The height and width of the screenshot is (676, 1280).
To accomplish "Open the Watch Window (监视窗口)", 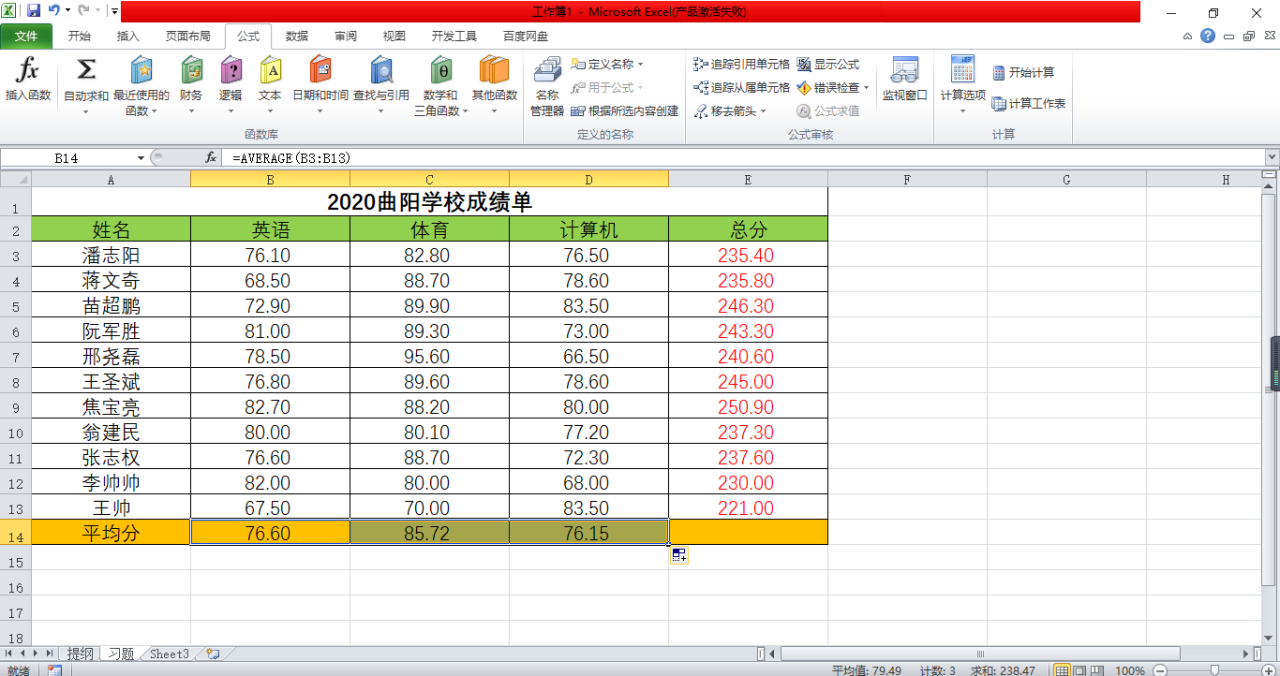I will pyautogui.click(x=905, y=80).
